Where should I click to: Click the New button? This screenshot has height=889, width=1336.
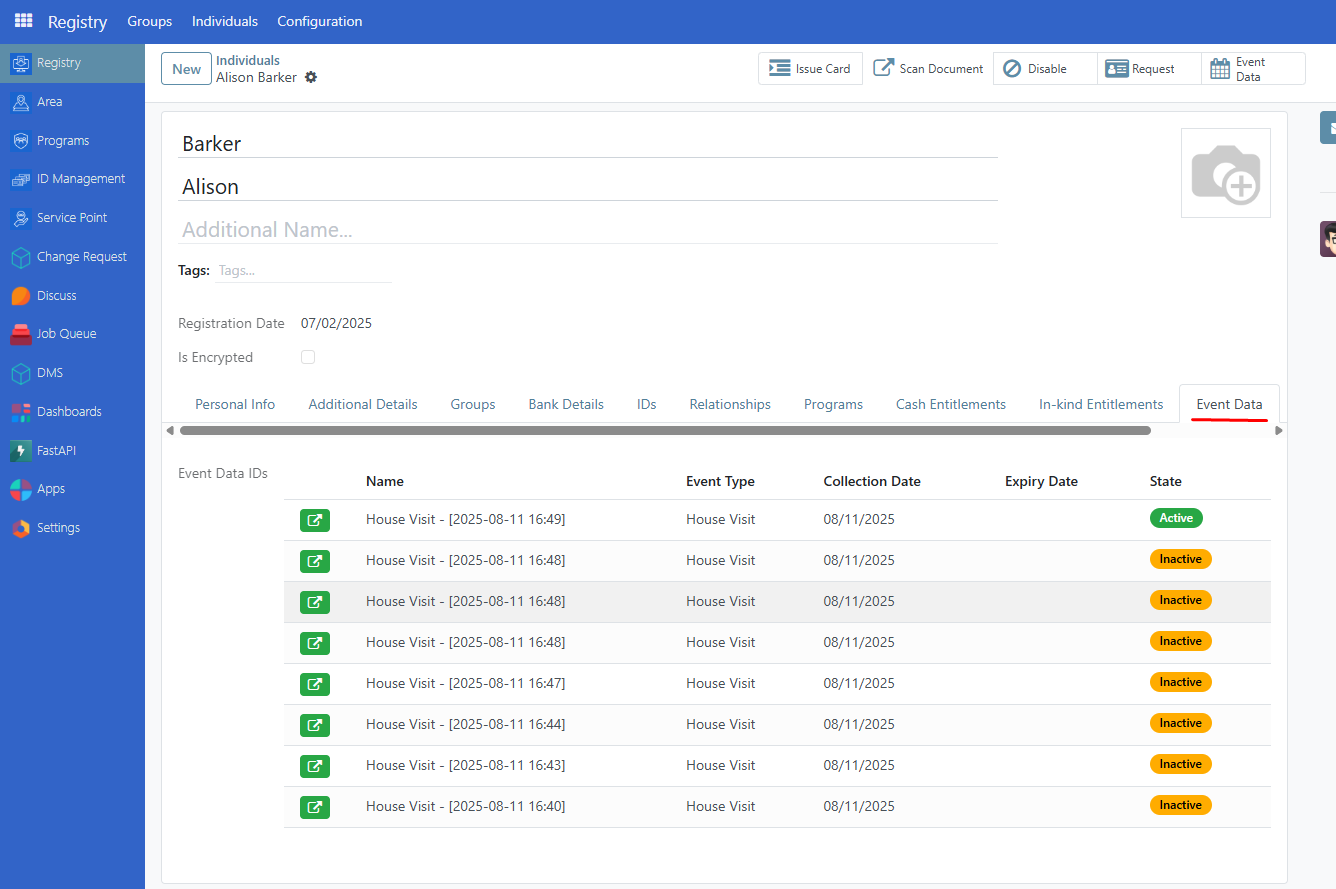(186, 68)
